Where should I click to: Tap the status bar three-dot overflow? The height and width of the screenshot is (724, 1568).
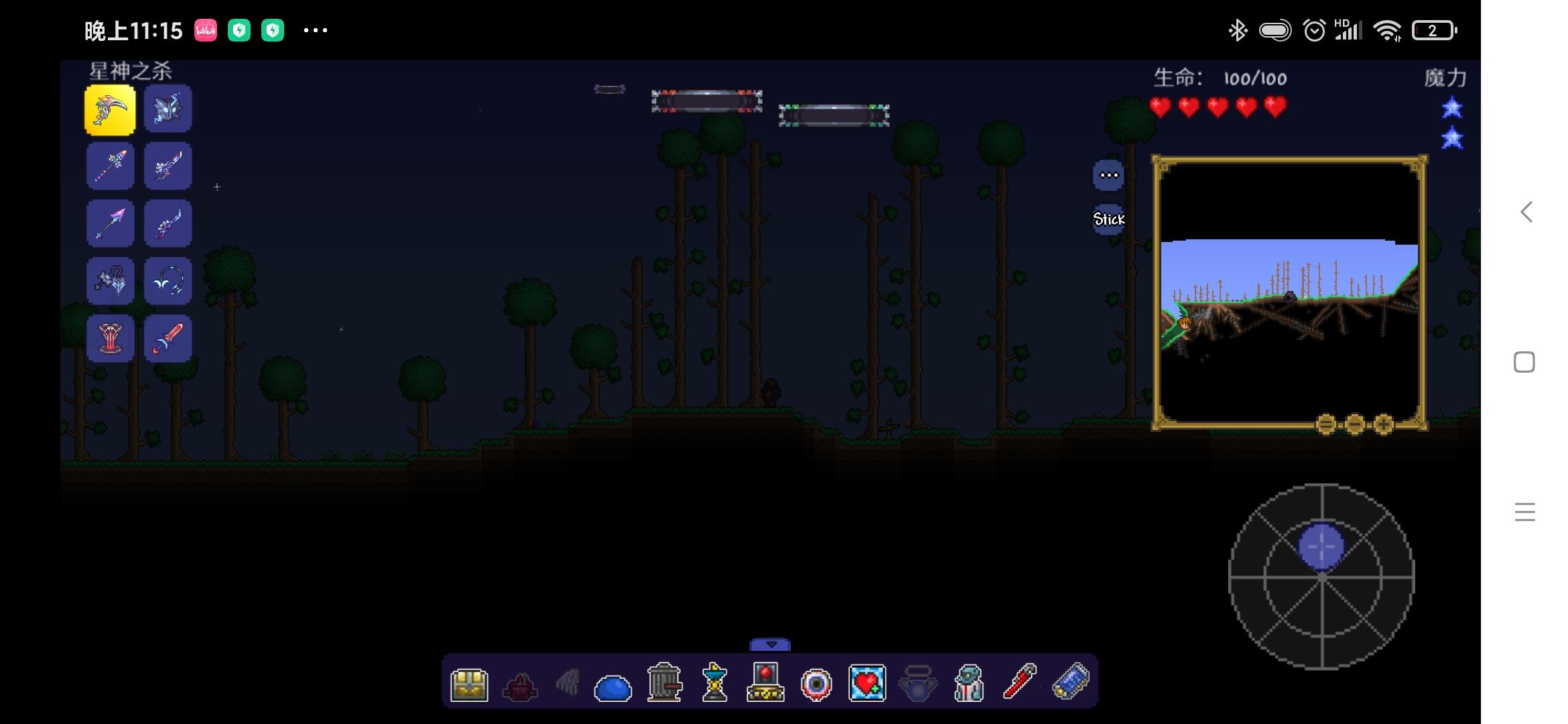(x=316, y=30)
